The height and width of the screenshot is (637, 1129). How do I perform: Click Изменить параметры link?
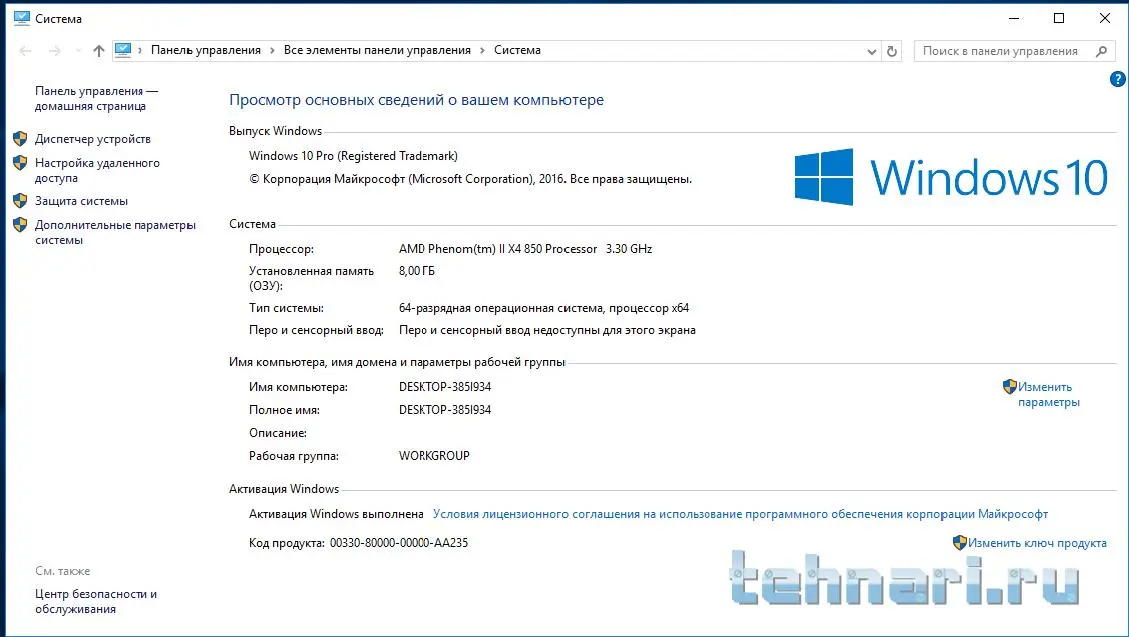(x=1048, y=394)
